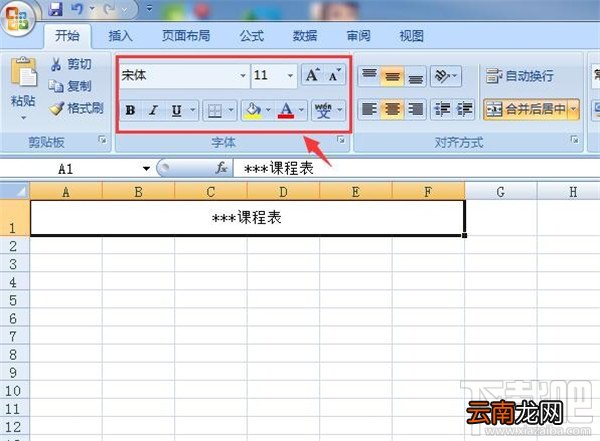Open the 审阅 tab
The height and width of the screenshot is (441, 600).
359,36
